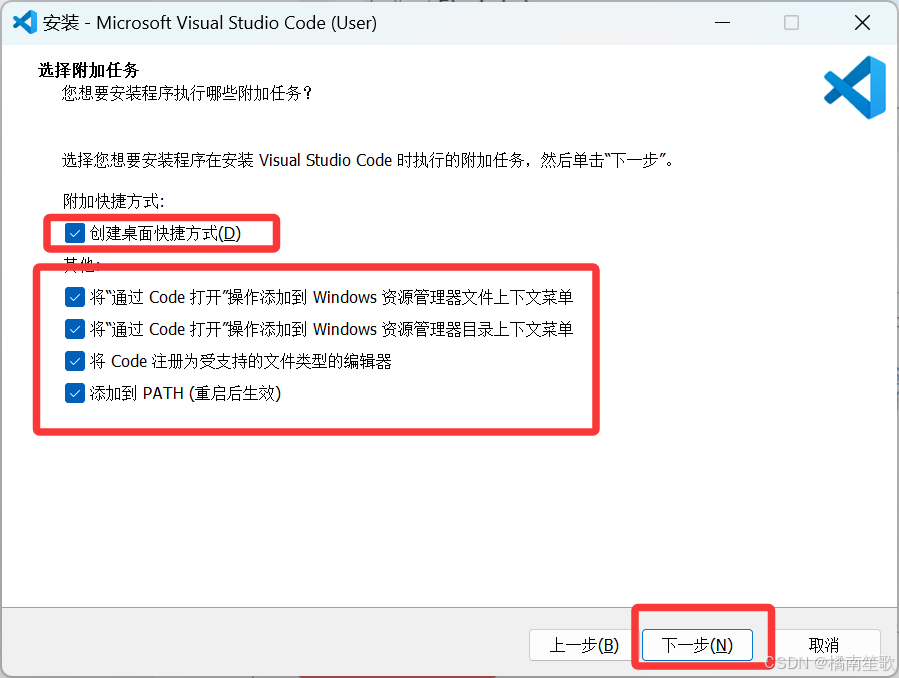The width and height of the screenshot is (899, 678).
Task: Toggle the add to PATH (添加到 PATH) checkbox
Action: [x=75, y=394]
